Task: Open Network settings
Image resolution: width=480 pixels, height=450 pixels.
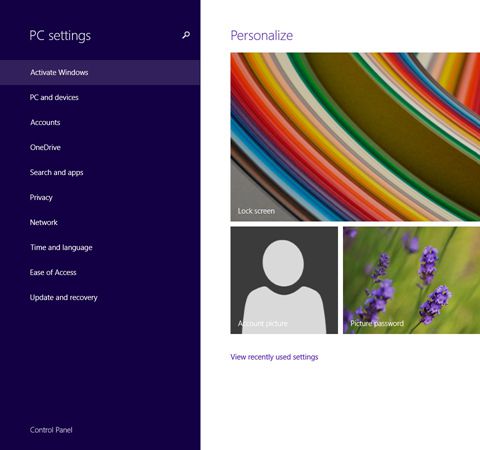Action: pos(100,222)
